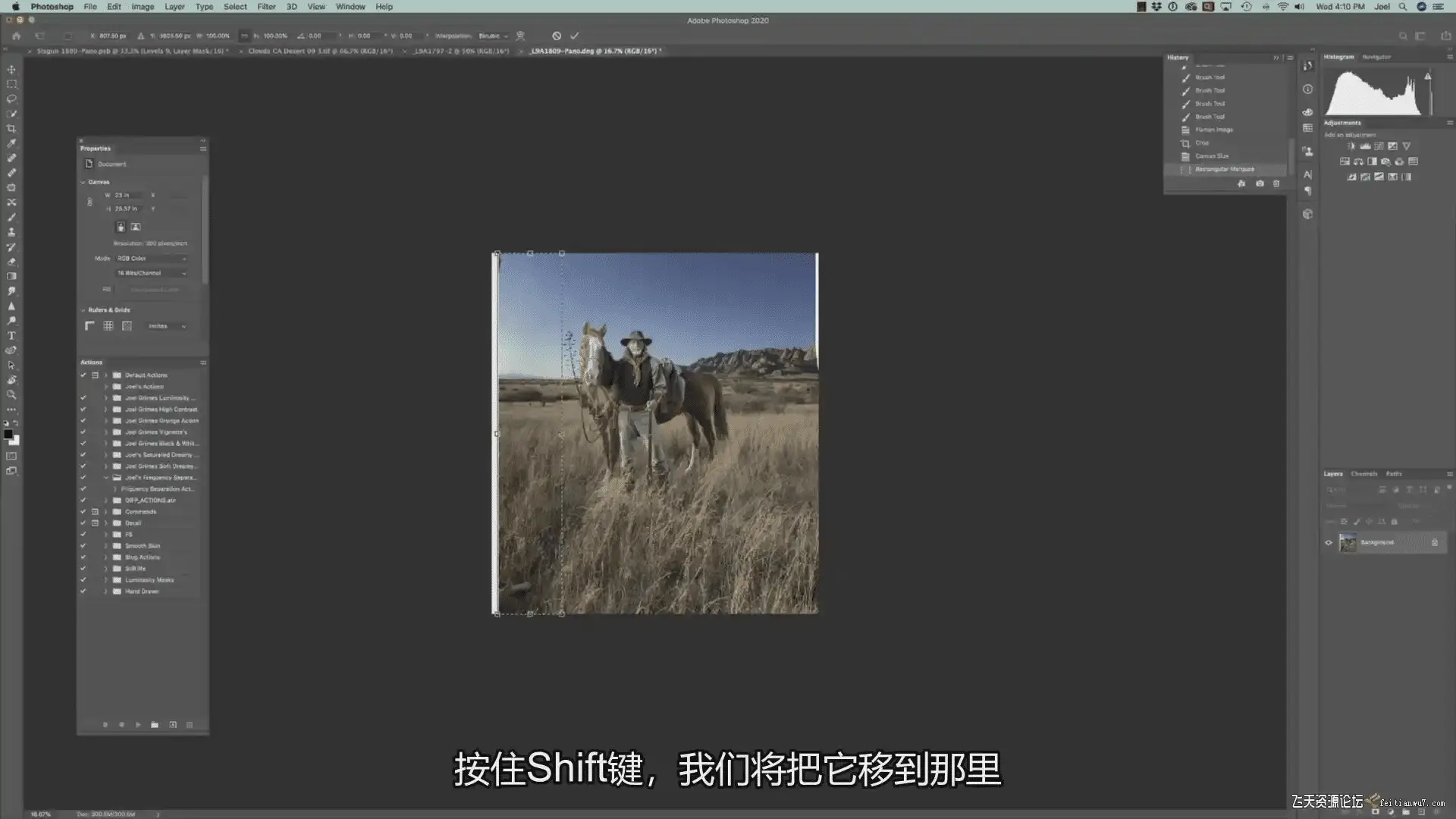Set canvas to landscape orientation
This screenshot has width=1456, height=819.
[x=136, y=227]
